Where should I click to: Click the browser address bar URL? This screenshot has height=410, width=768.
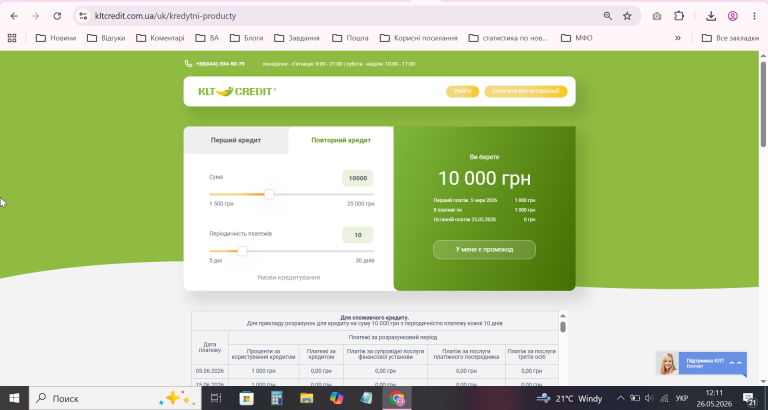tap(166, 16)
